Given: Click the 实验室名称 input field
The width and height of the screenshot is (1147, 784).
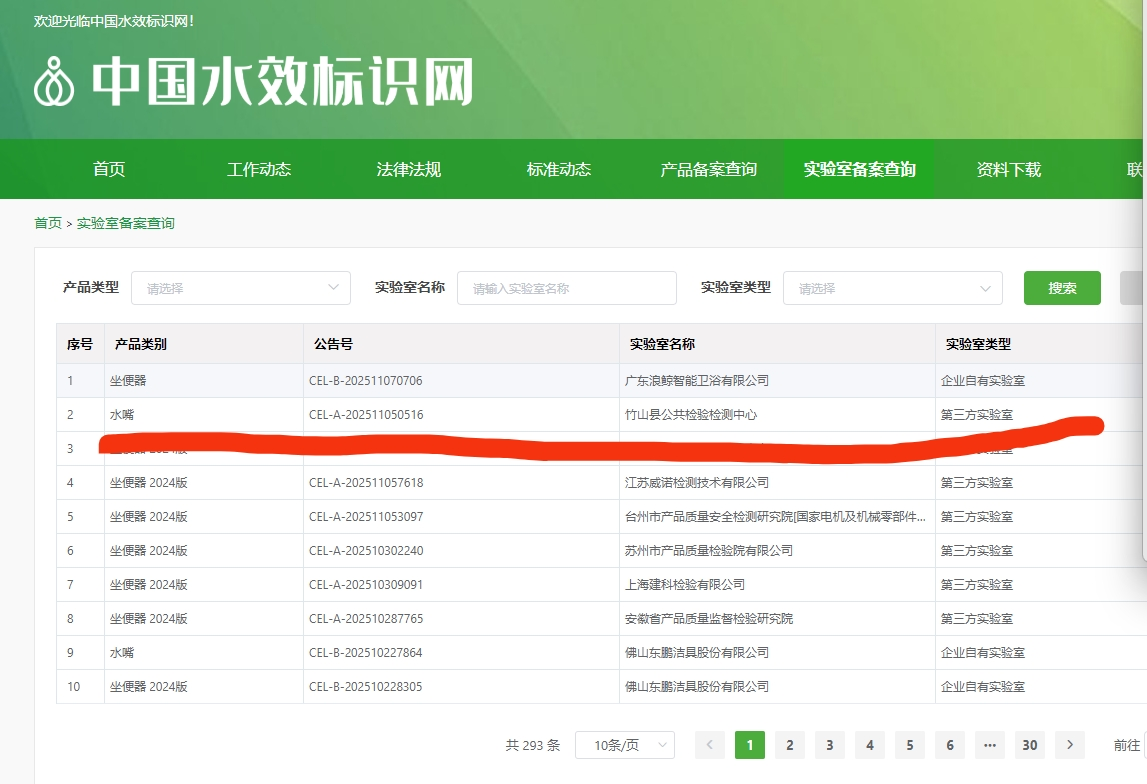Looking at the screenshot, I should tap(566, 288).
